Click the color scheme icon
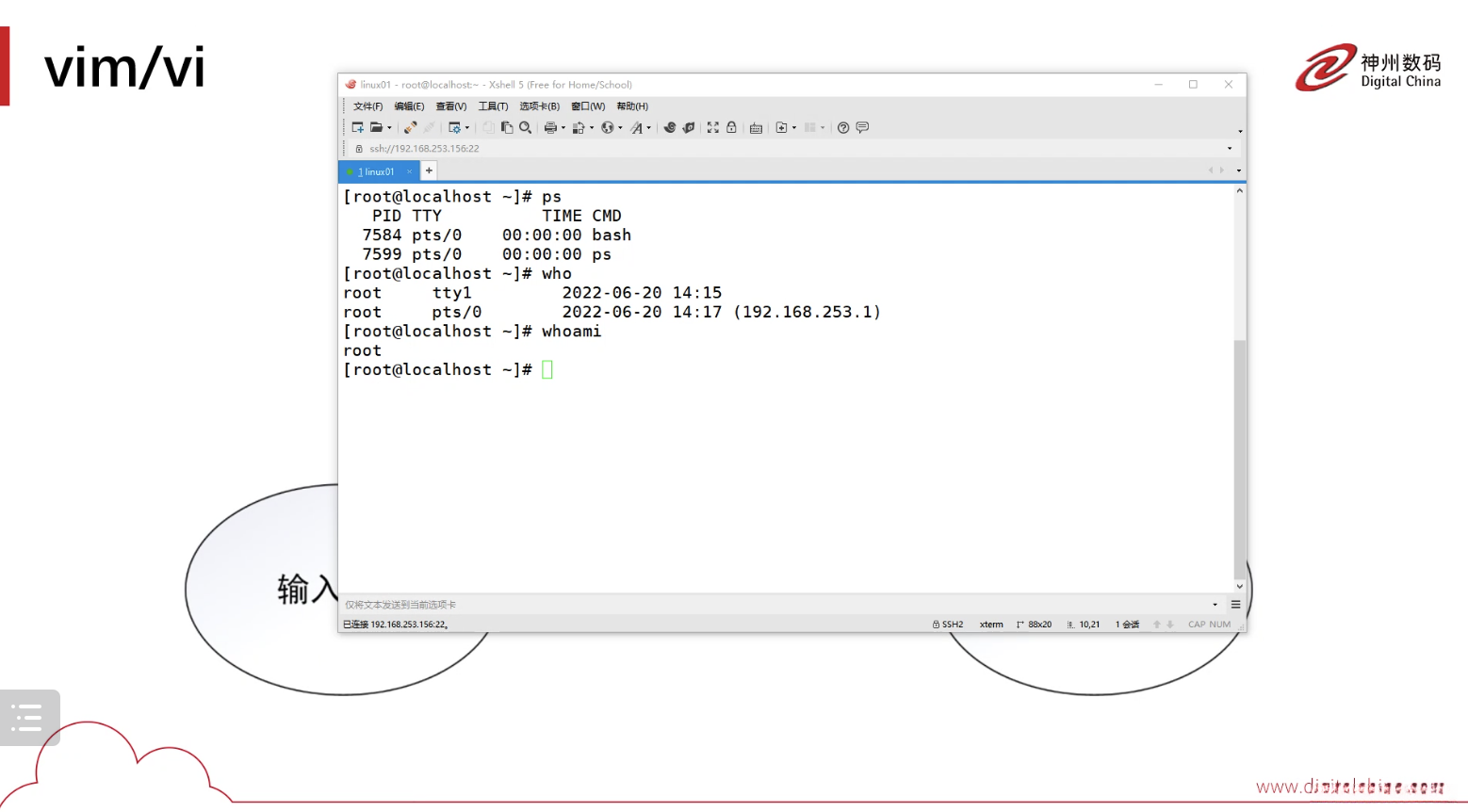 tap(579, 127)
